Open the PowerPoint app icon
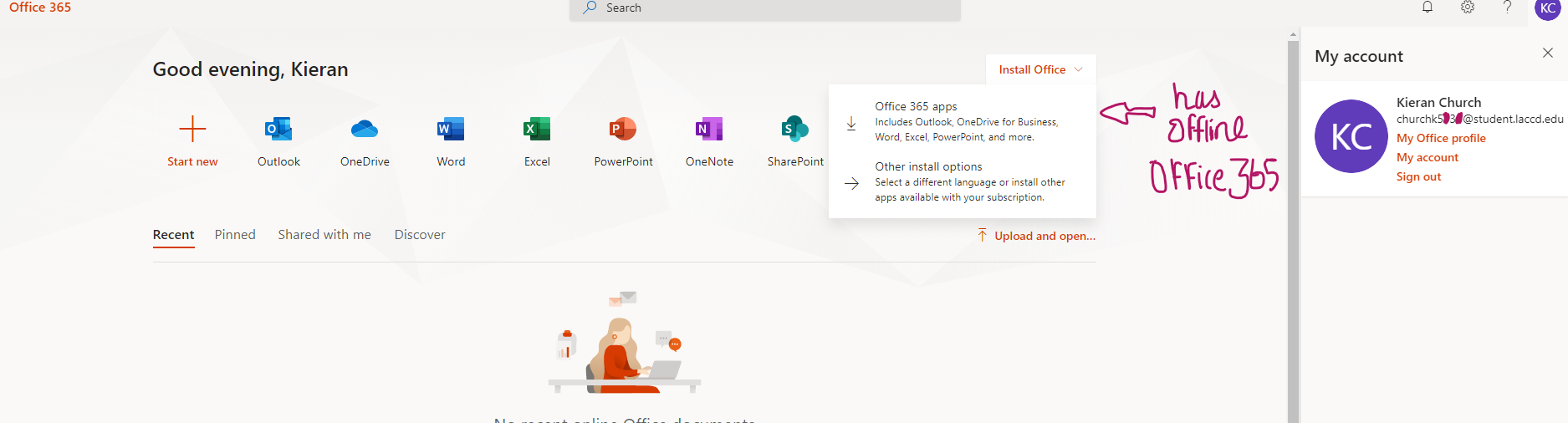The image size is (1568, 423). [x=623, y=130]
